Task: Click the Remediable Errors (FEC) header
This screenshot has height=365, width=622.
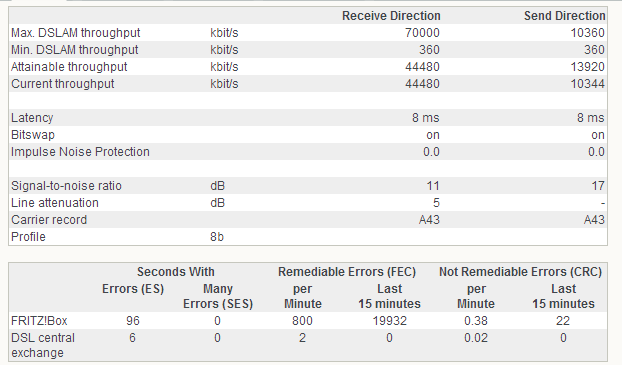Action: 347,272
